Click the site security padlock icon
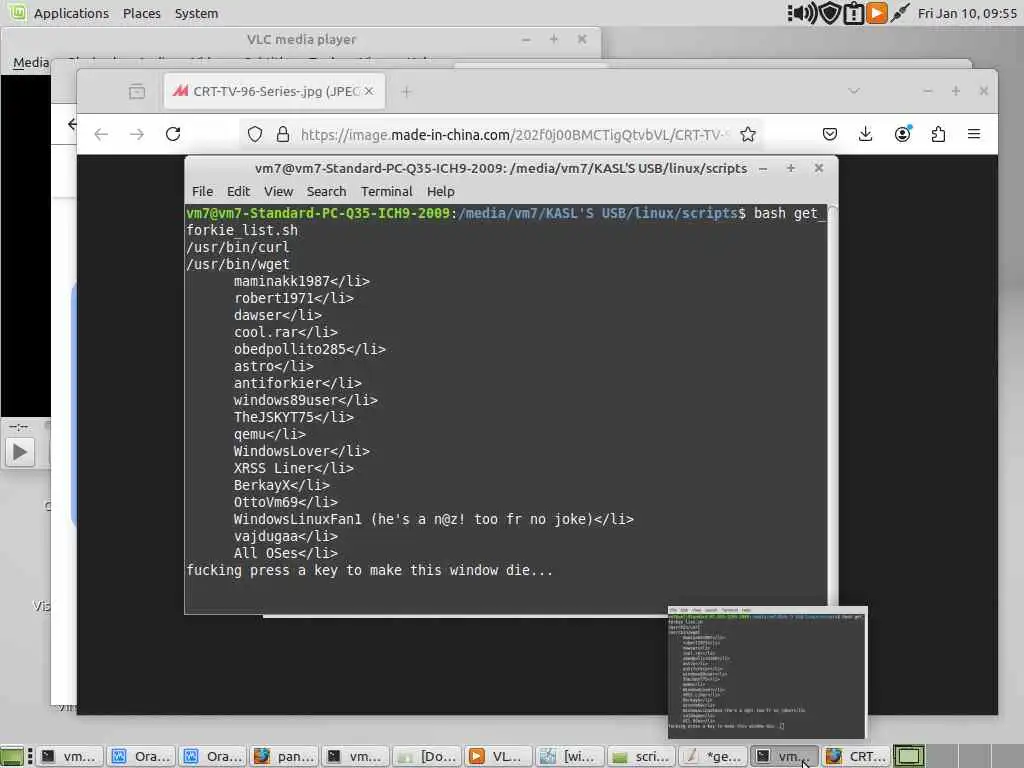This screenshot has height=768, width=1024. [x=283, y=135]
